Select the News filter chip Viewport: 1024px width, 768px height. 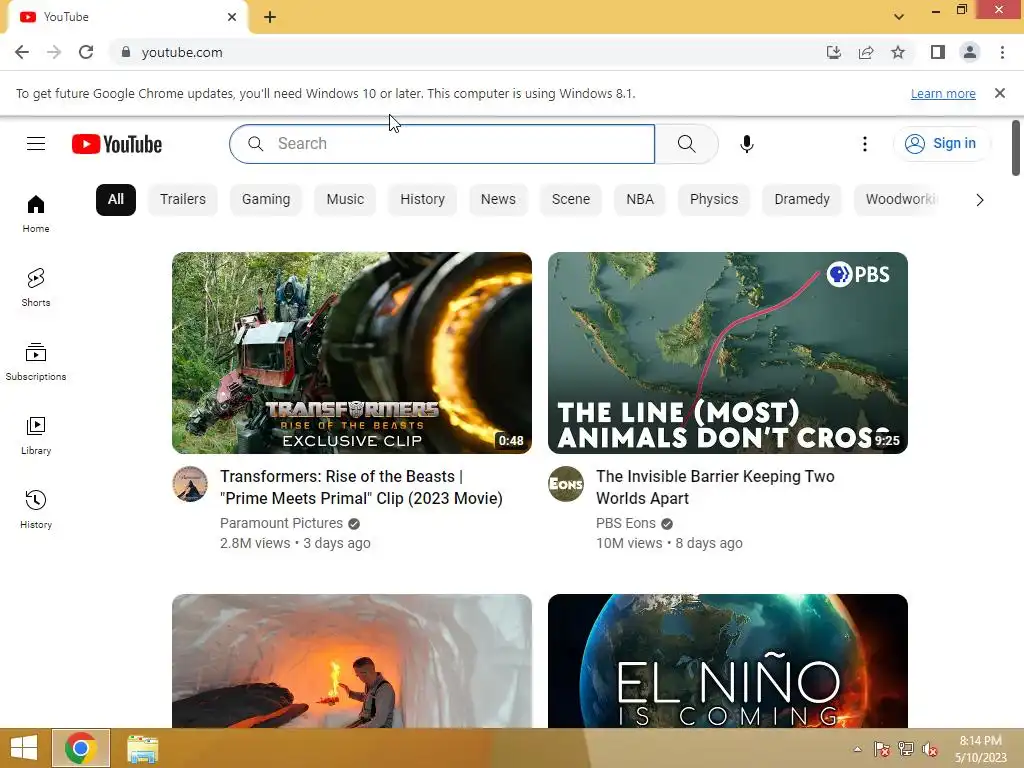coord(498,199)
